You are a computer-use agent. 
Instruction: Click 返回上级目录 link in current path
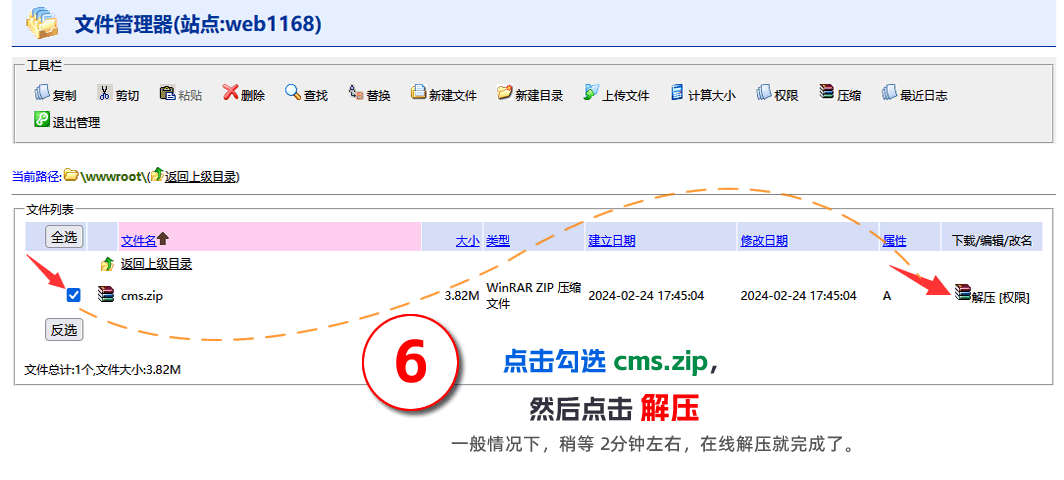click(200, 177)
